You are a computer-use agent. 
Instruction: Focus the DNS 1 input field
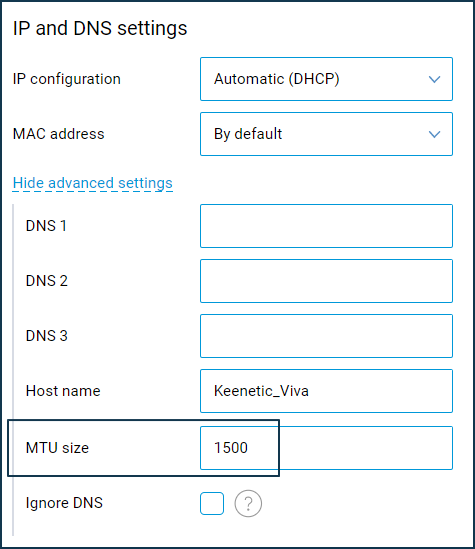[x=326, y=226]
